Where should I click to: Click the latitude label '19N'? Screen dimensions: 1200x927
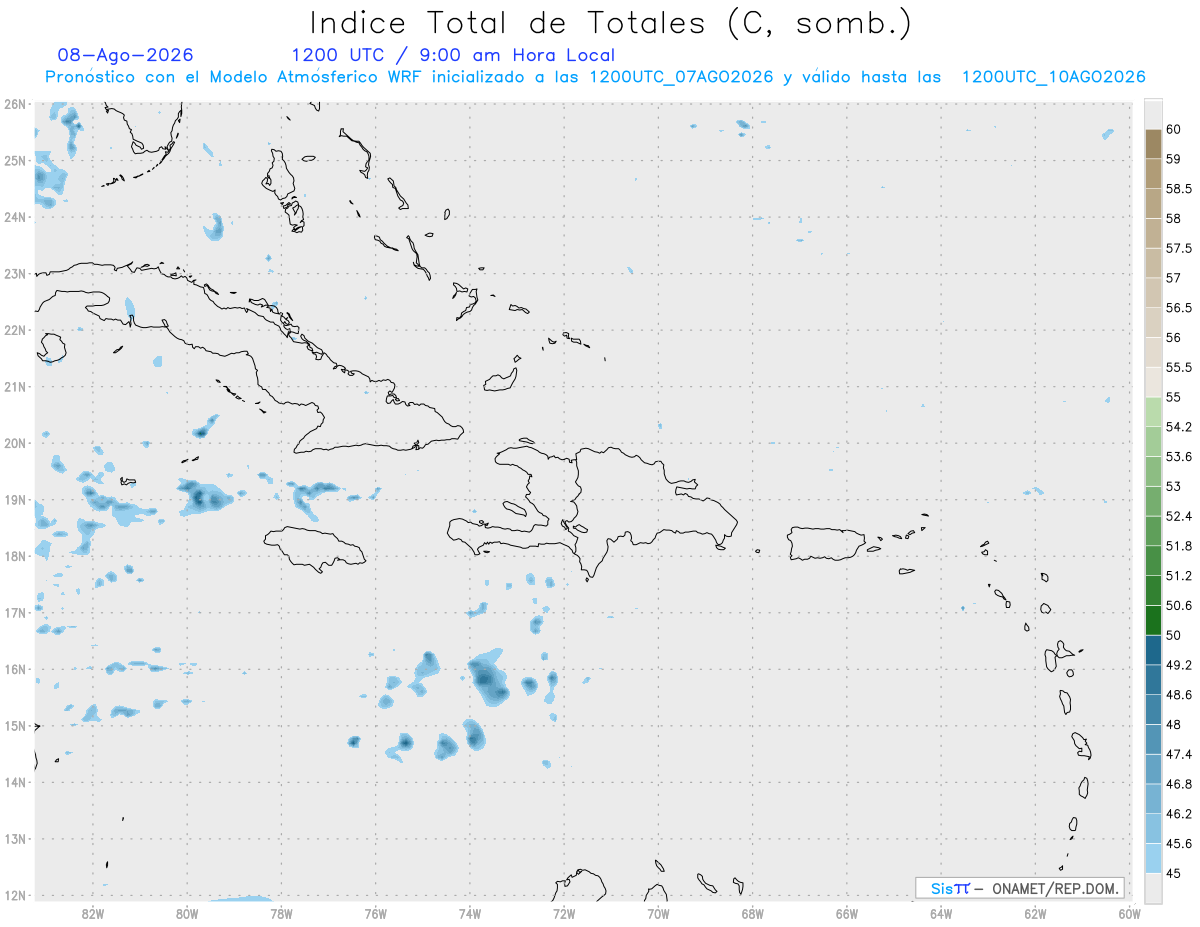[15, 499]
